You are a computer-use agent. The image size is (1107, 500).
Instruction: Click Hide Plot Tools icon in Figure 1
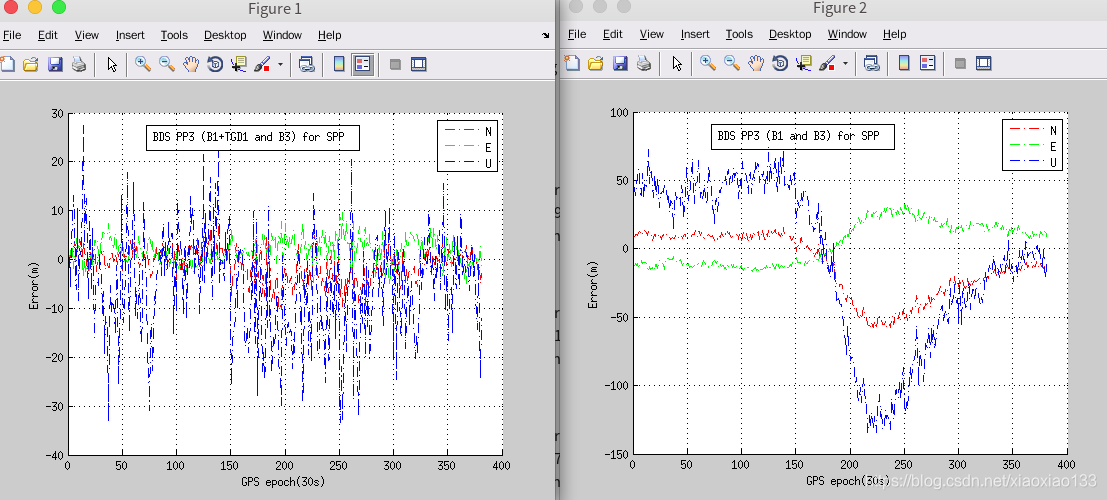(395, 64)
